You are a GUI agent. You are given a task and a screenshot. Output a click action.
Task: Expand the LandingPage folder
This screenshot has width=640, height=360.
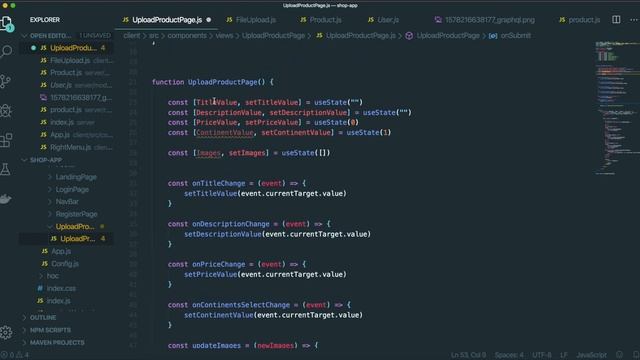[76, 177]
